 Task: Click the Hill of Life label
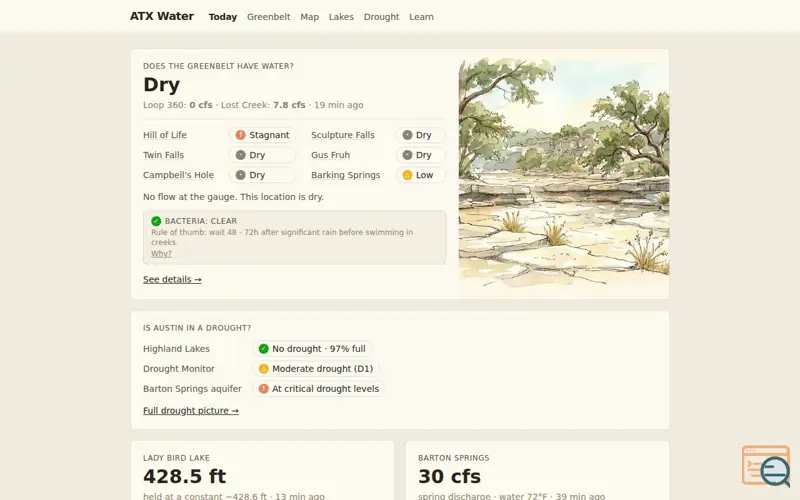pos(165,135)
